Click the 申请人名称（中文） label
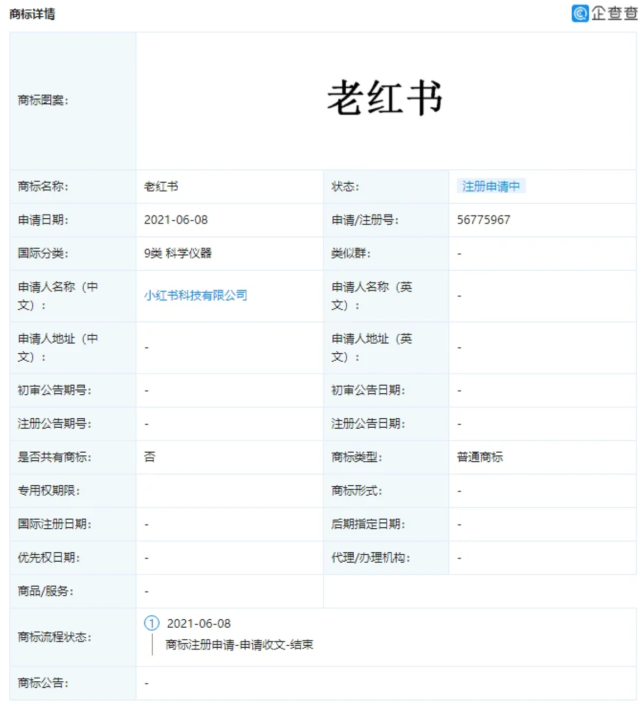 58,296
